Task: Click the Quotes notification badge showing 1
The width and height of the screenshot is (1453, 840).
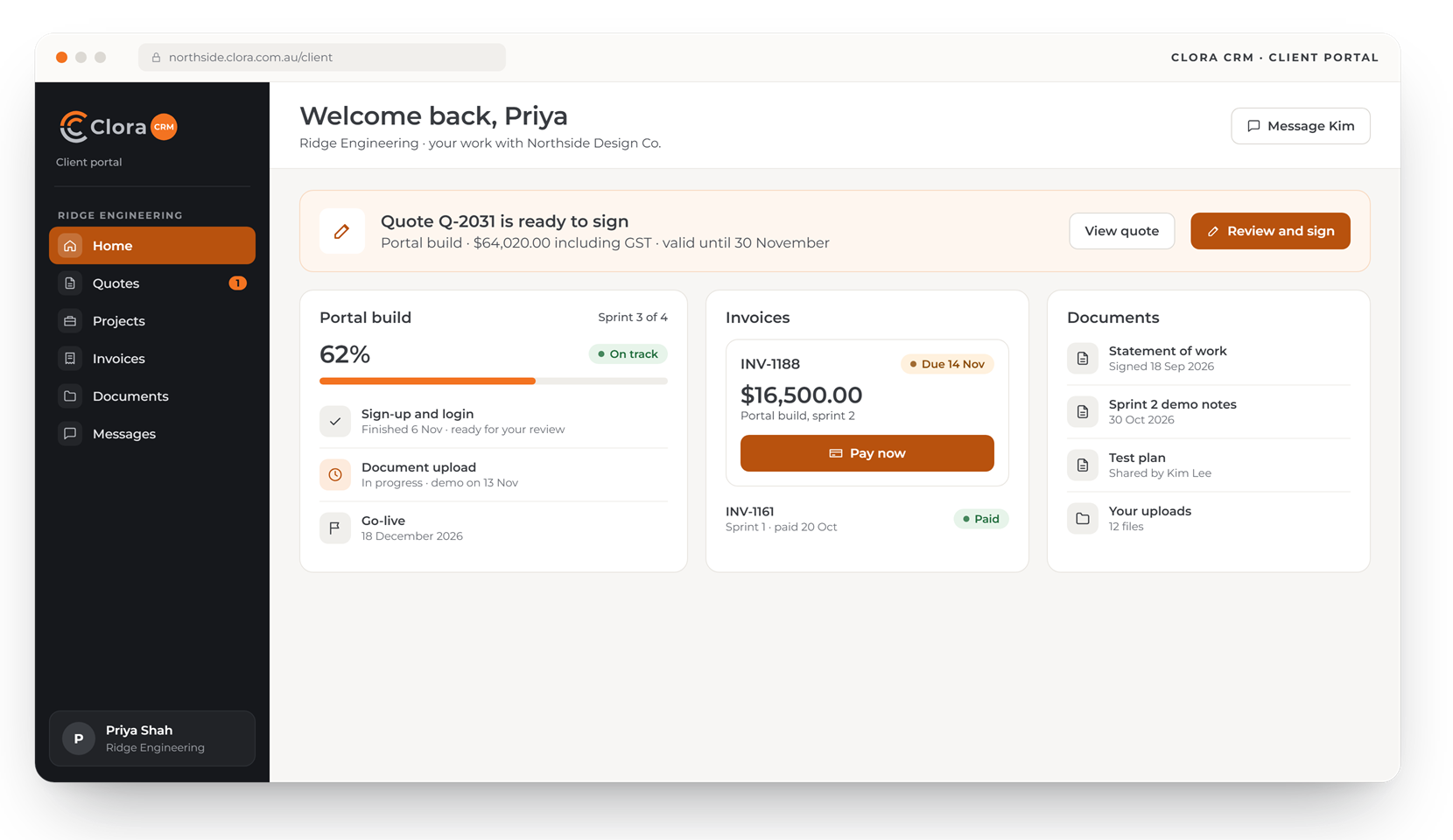Action: (237, 283)
